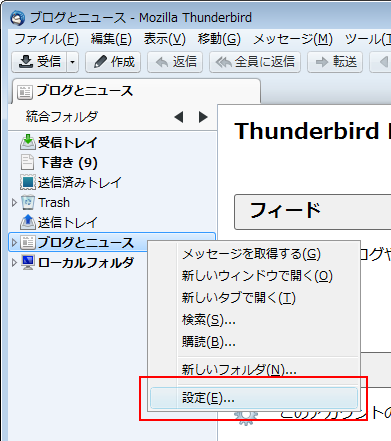The width and height of the screenshot is (391, 441).
Task: Click the 送信済みトレイ stamp icon
Action: pyautogui.click(x=28, y=182)
